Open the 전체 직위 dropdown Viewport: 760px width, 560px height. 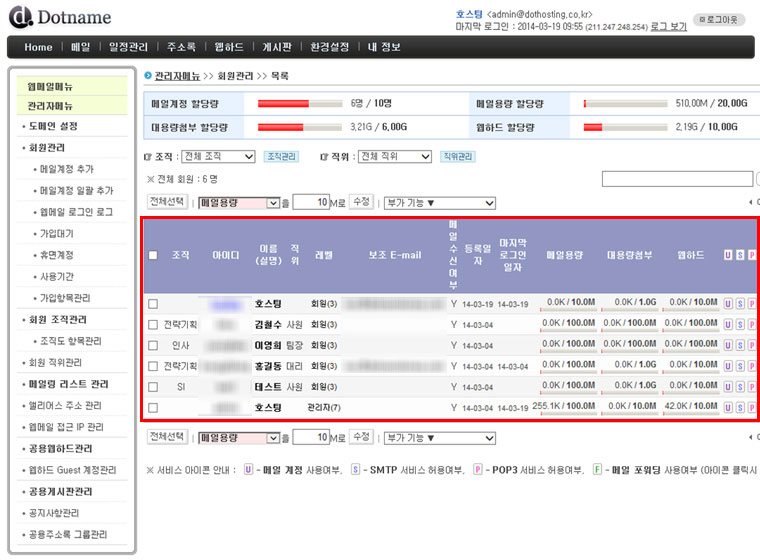[393, 157]
